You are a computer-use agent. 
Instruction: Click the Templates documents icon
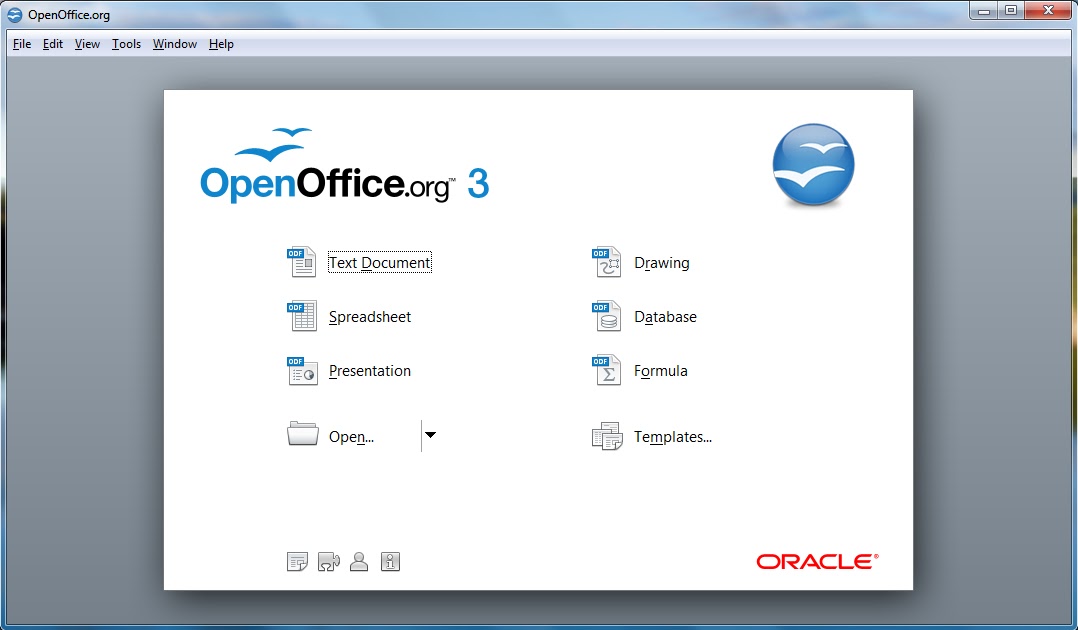[607, 436]
